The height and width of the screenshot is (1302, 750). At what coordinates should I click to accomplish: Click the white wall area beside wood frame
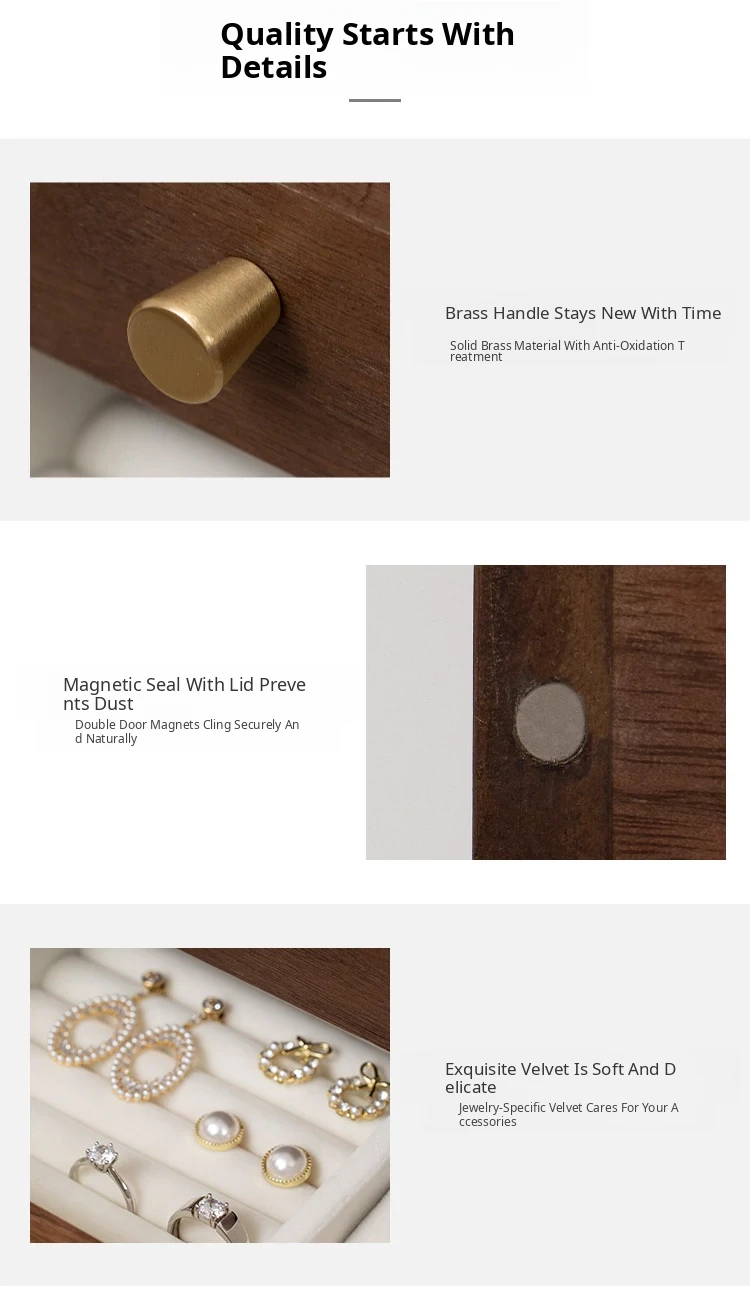click(x=419, y=712)
